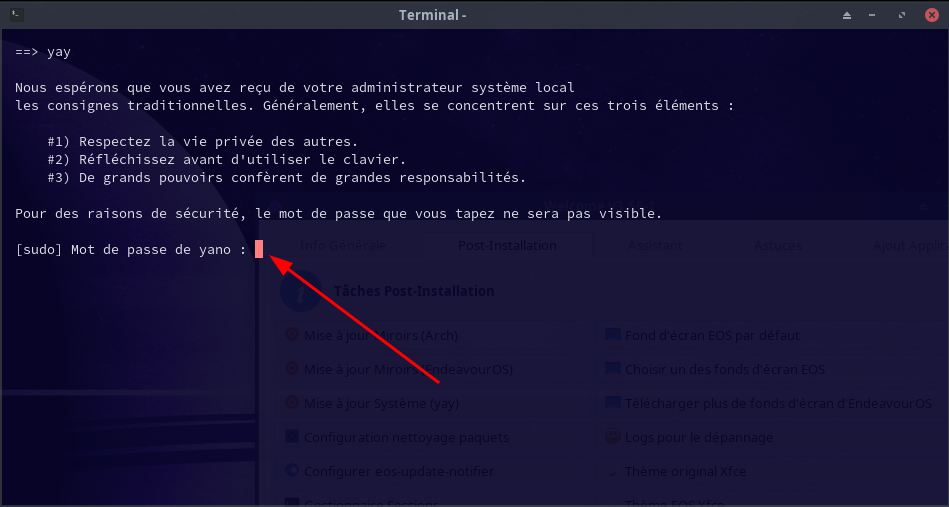Click 'Configurer eos-update-notifier' button
The width and height of the screenshot is (949, 507).
pos(398,471)
